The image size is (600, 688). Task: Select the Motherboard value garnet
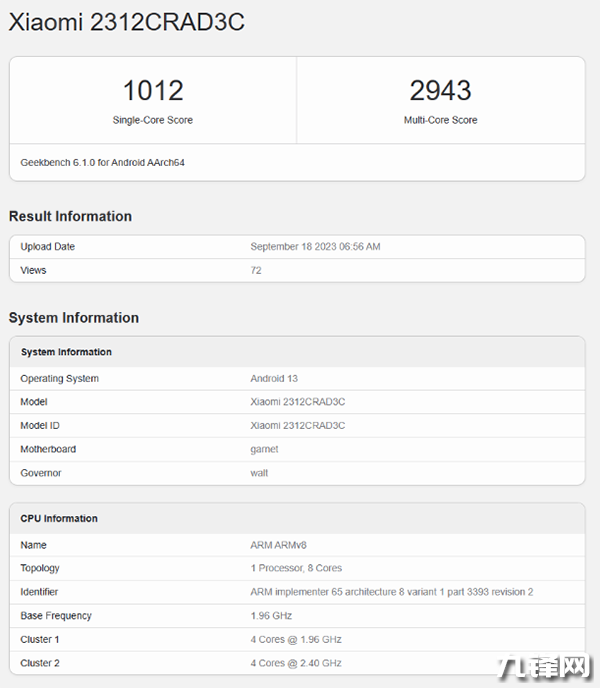point(265,449)
